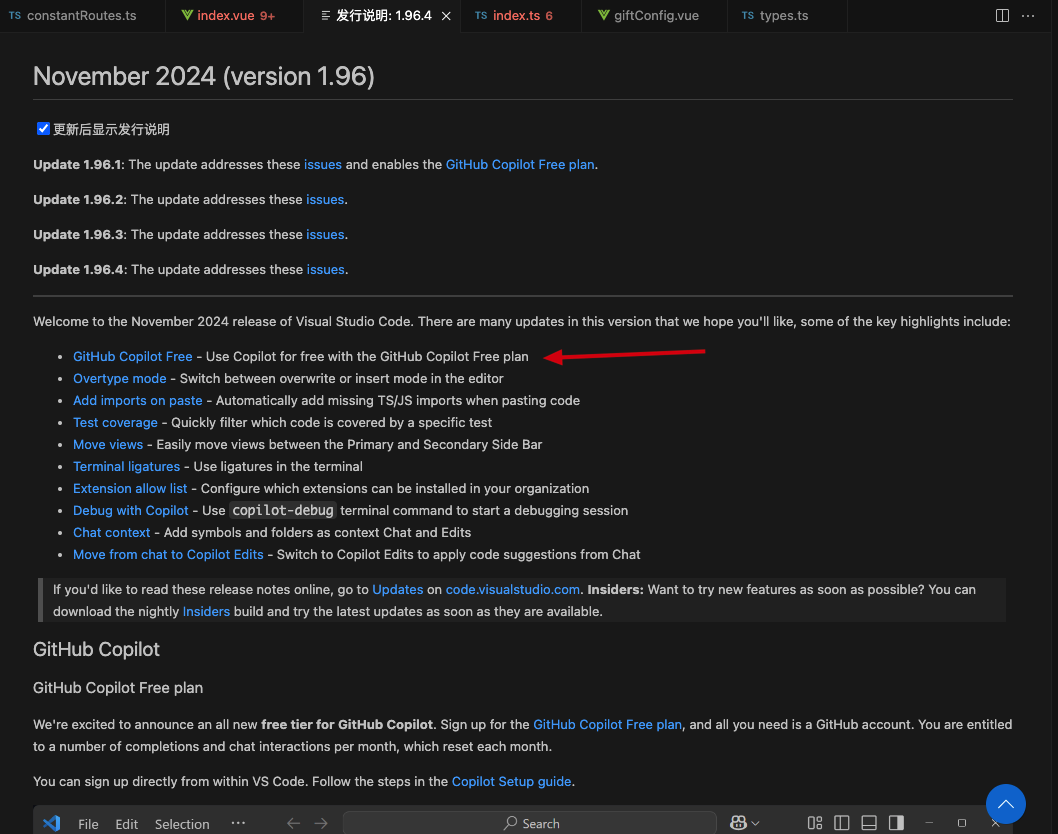Image resolution: width=1058 pixels, height=834 pixels.
Task: Uncheck 更新后显示发行说明 checkbox
Action: [41, 128]
